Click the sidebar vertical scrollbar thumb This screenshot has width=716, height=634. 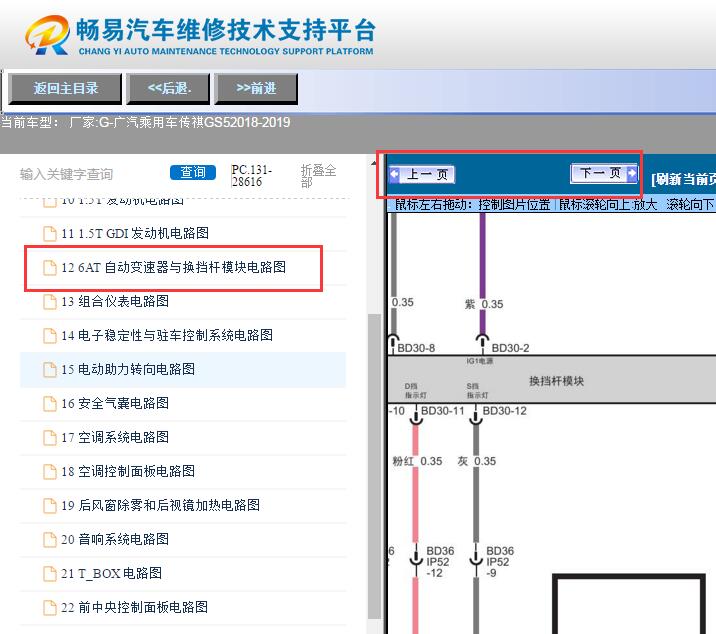click(x=374, y=466)
